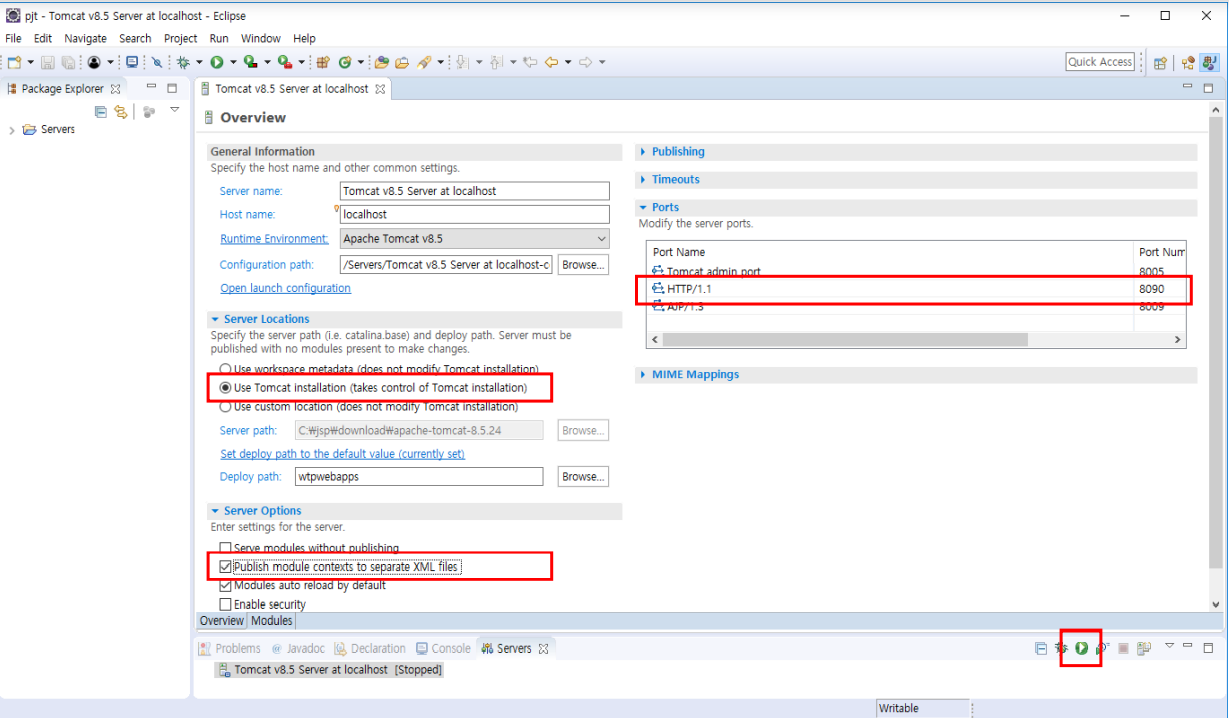
Task: Click the Stop server red square icon
Action: (x=1123, y=648)
